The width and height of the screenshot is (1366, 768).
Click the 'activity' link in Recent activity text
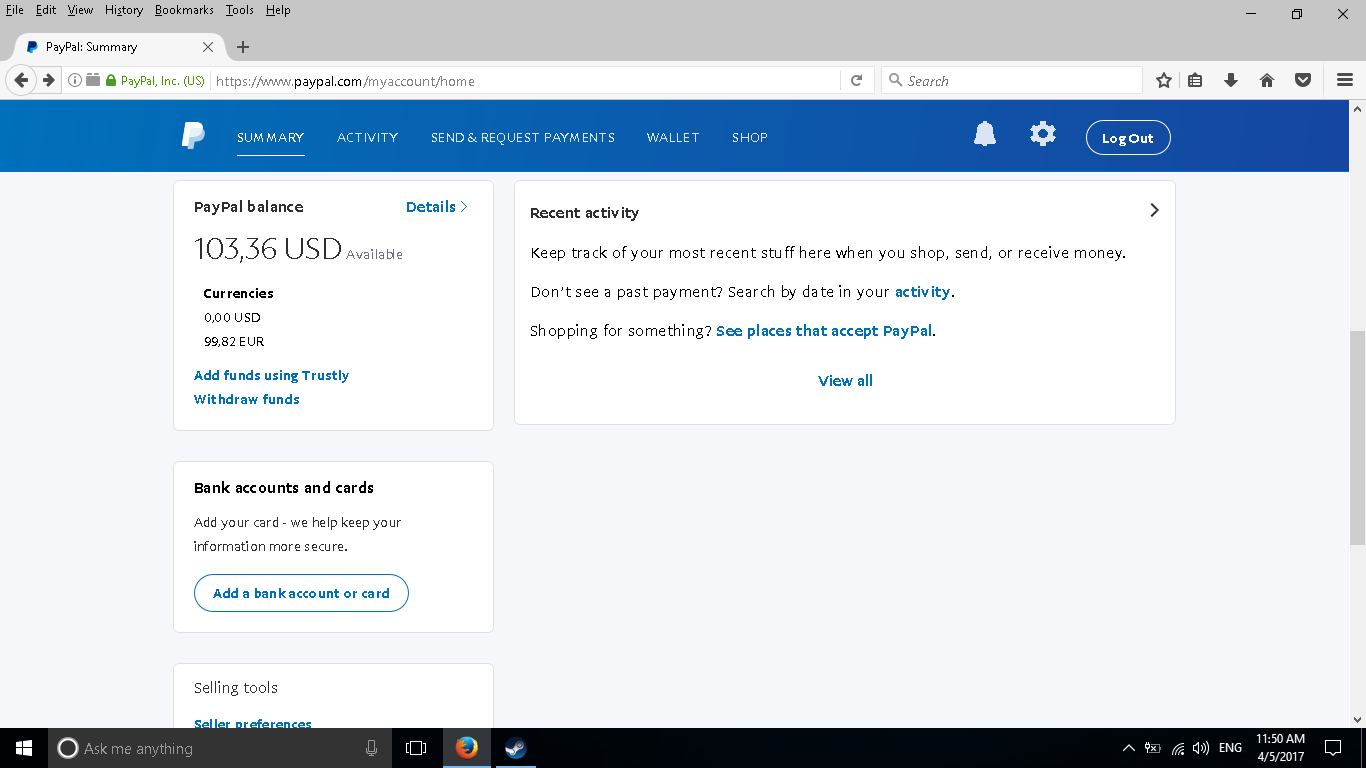(x=922, y=292)
